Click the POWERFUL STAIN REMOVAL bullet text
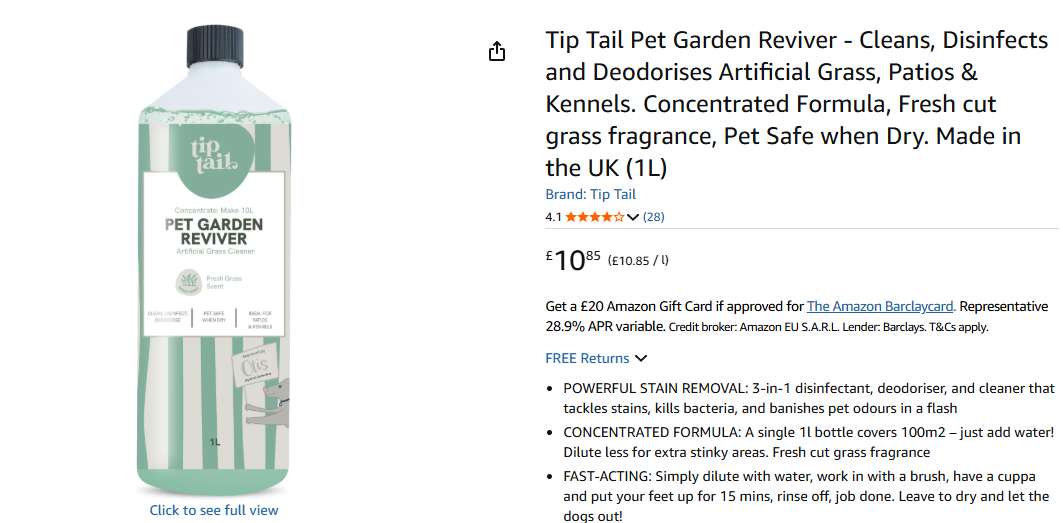 point(809,398)
